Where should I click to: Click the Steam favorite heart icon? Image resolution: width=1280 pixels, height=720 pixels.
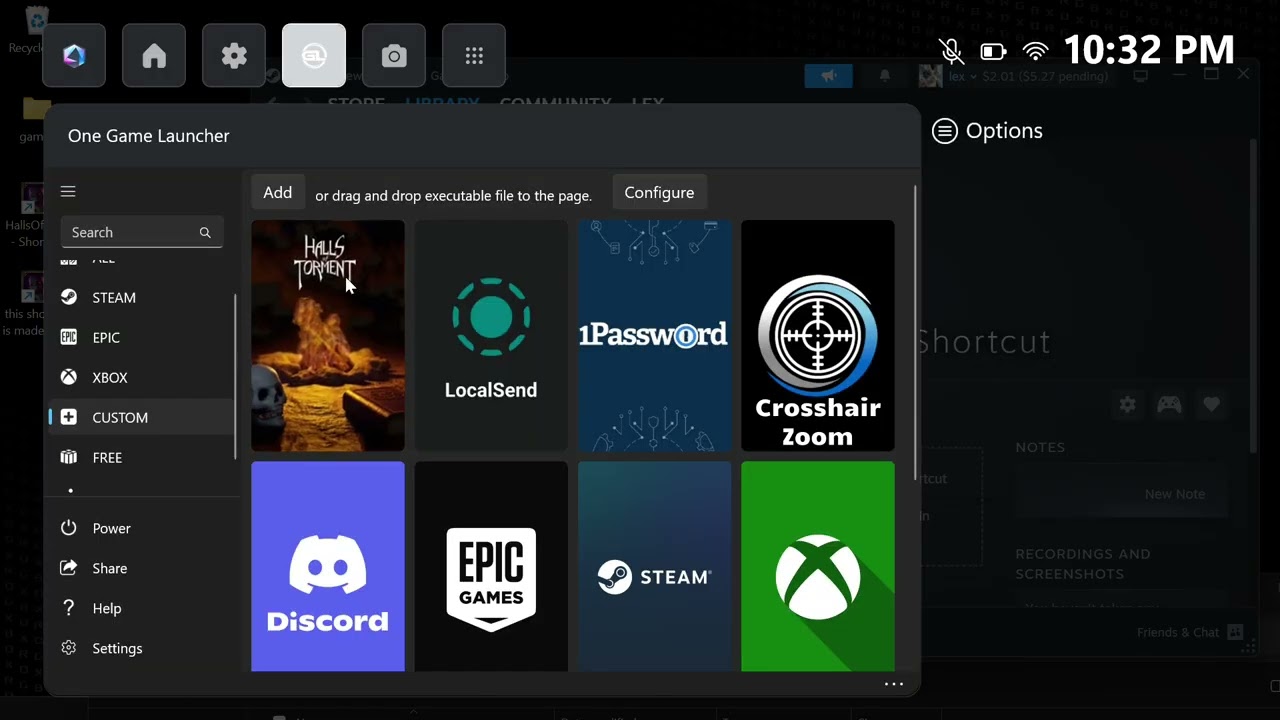pos(1212,405)
